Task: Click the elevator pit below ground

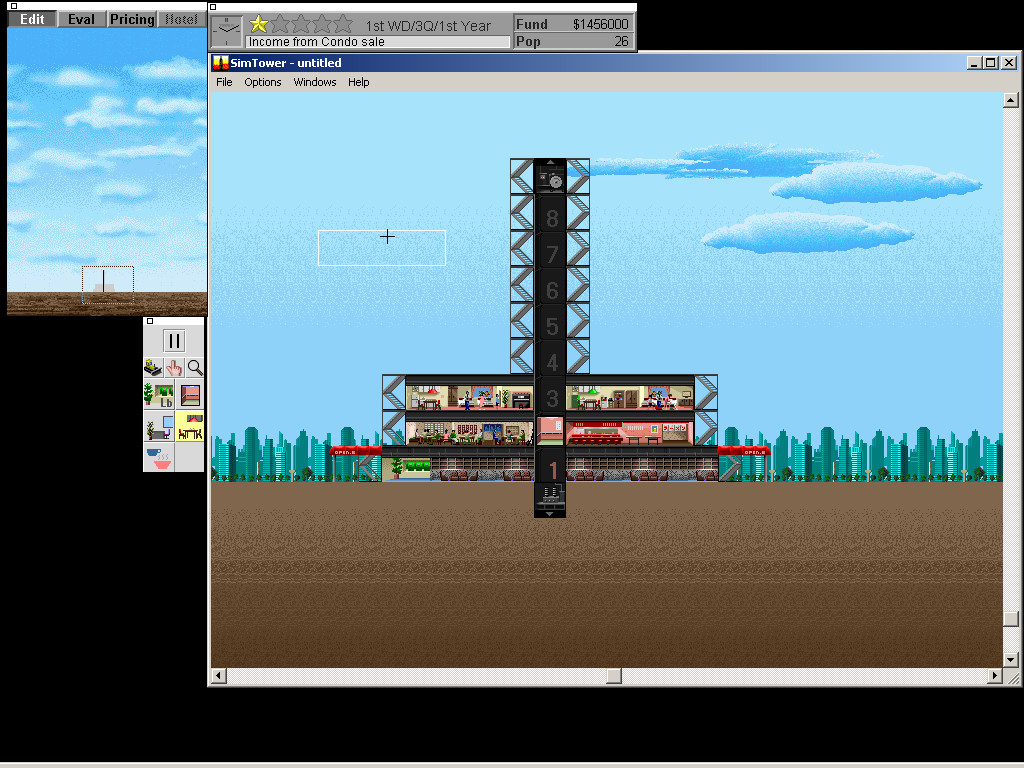Action: tap(550, 500)
